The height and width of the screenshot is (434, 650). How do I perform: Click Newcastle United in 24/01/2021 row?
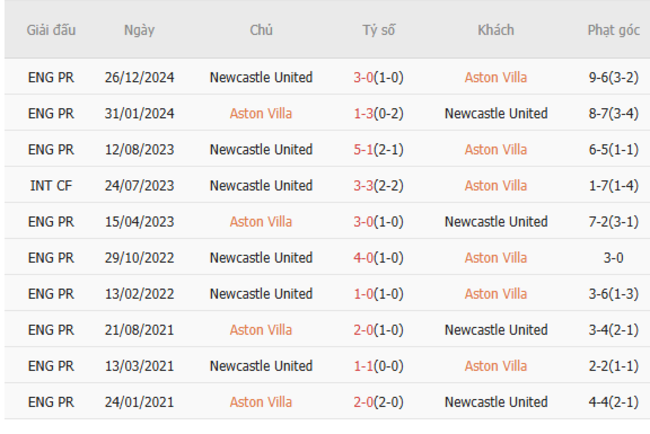495,401
